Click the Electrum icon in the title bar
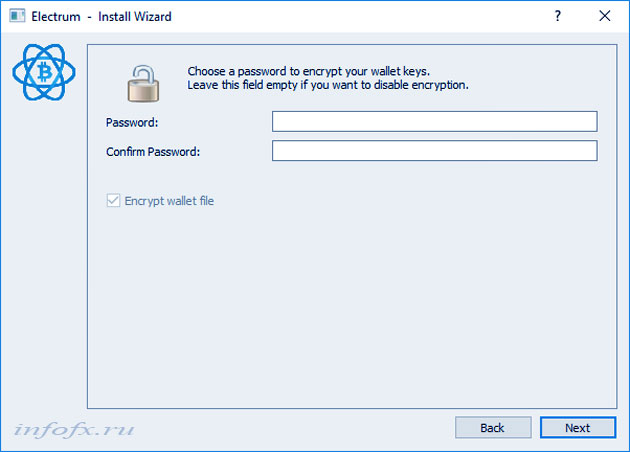630x452 pixels. coord(17,16)
